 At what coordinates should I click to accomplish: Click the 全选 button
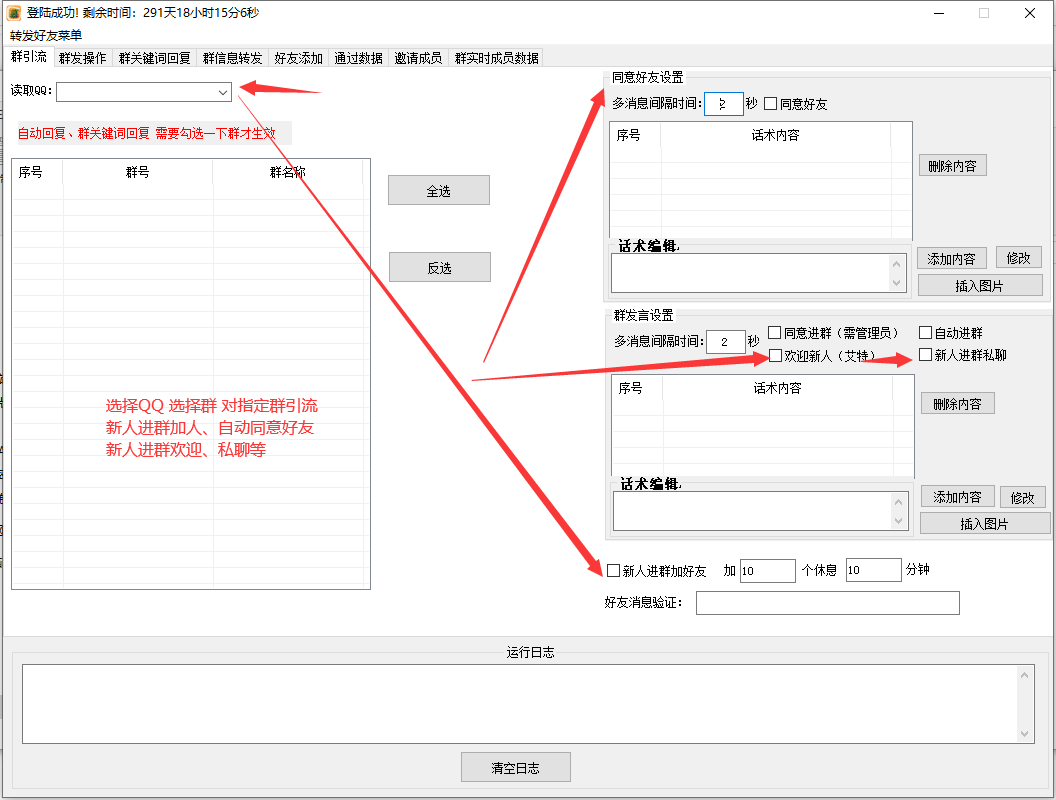point(438,191)
